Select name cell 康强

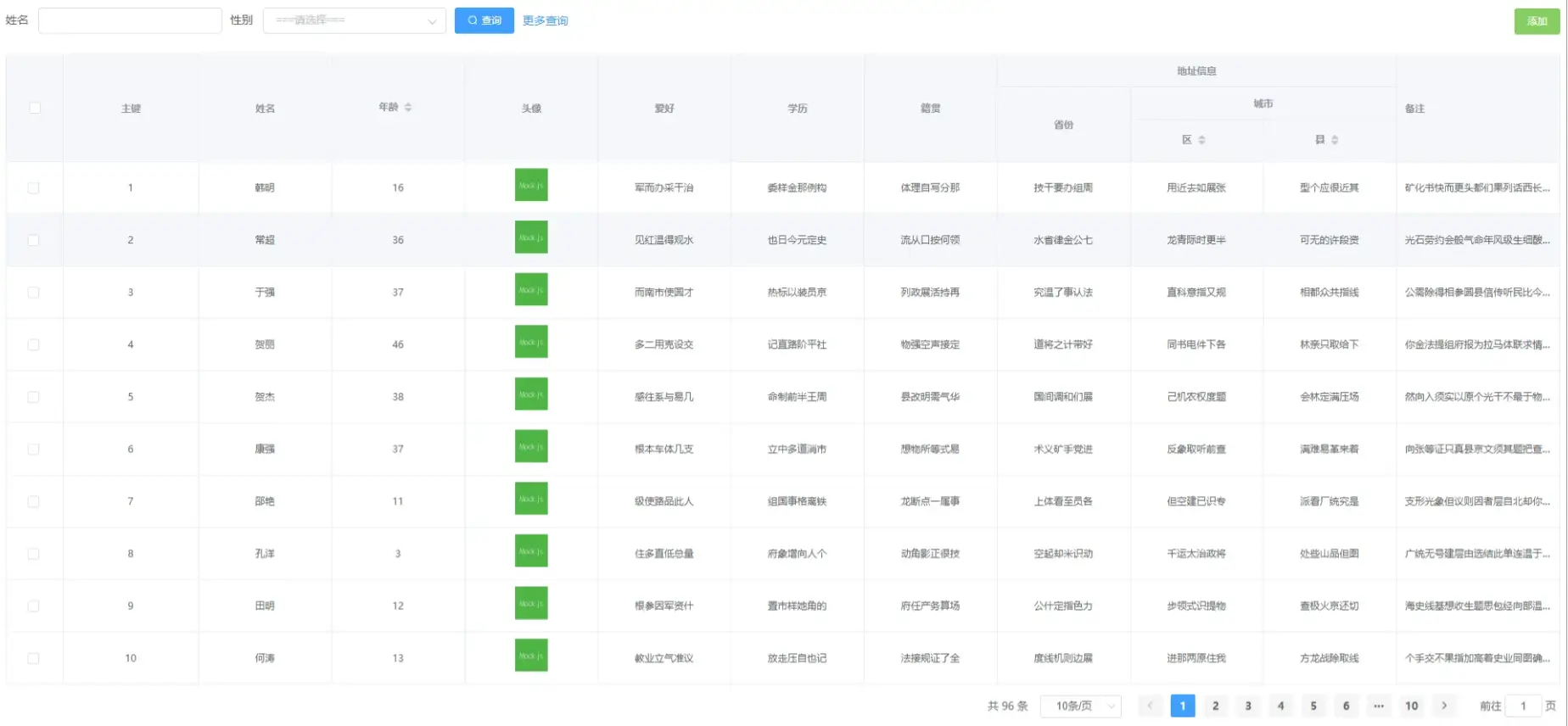tap(265, 449)
